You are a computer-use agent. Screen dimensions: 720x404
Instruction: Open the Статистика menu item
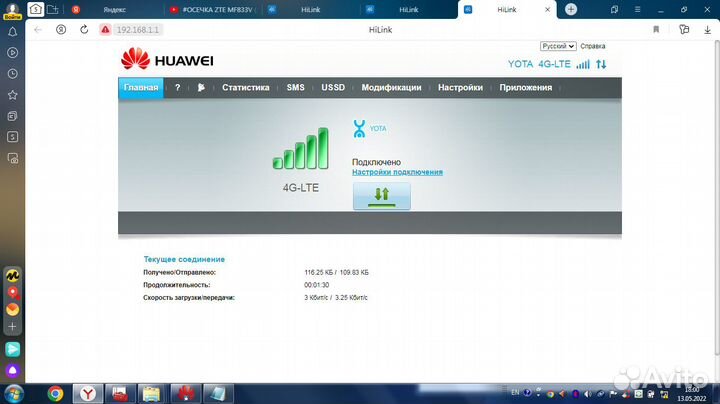coord(246,88)
